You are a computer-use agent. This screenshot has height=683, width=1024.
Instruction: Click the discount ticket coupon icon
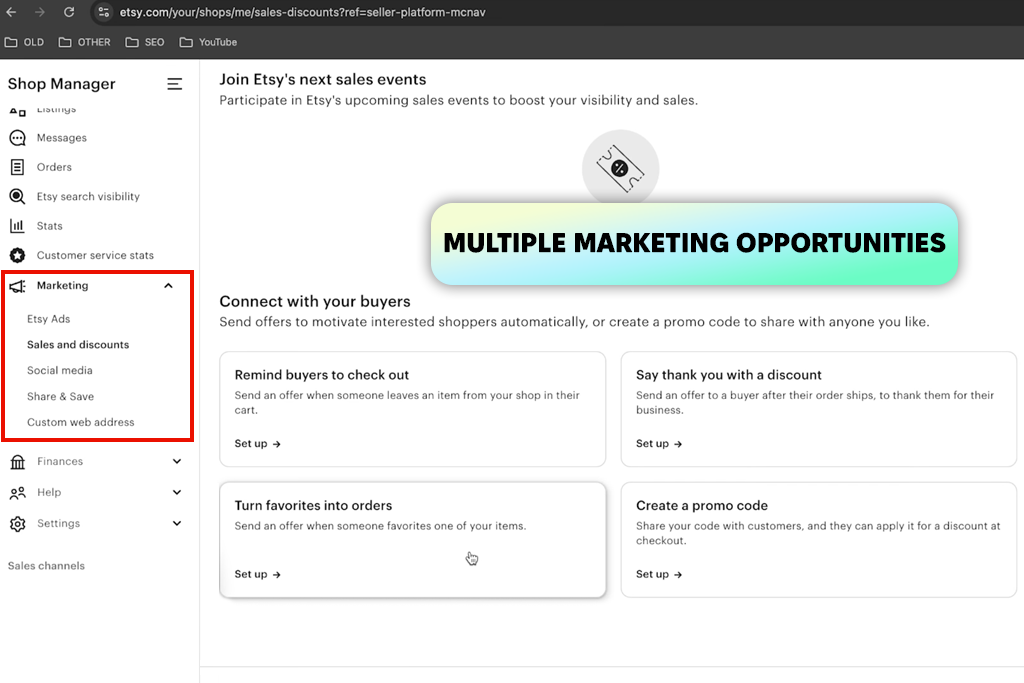pos(620,168)
